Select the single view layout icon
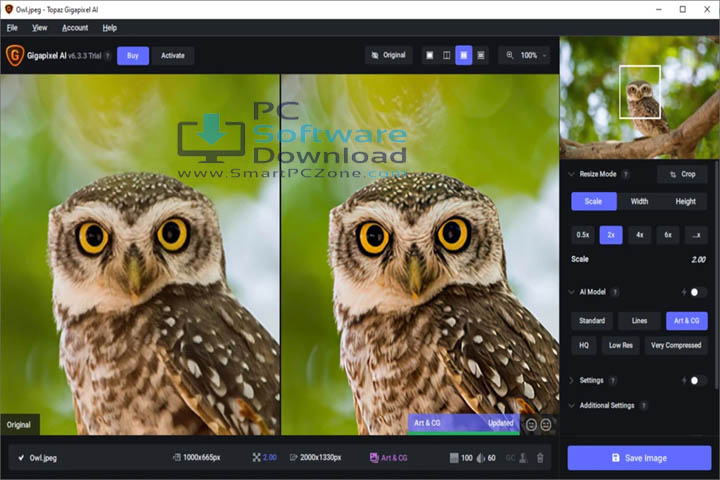 (x=430, y=55)
